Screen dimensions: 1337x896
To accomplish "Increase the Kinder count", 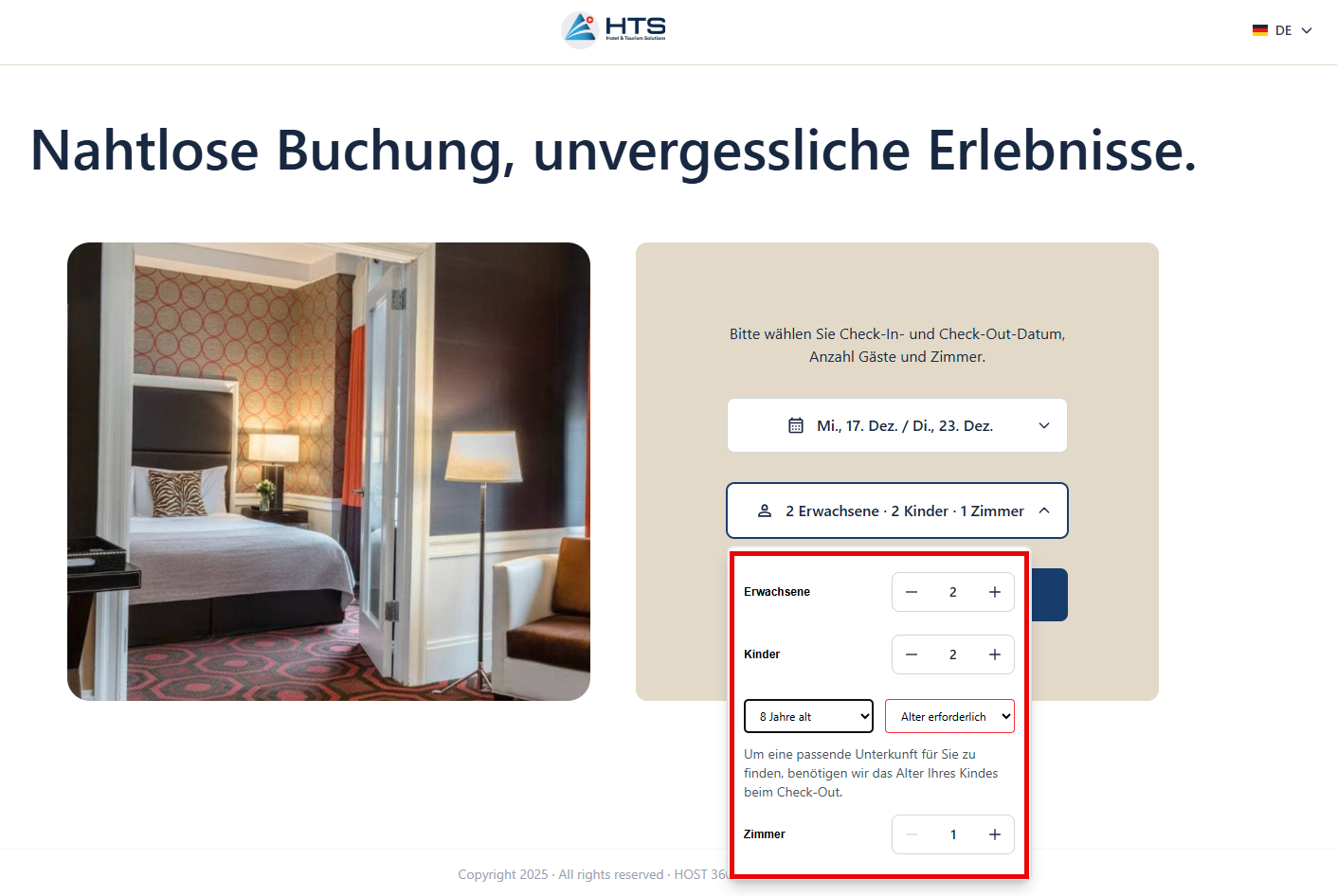I will [995, 654].
